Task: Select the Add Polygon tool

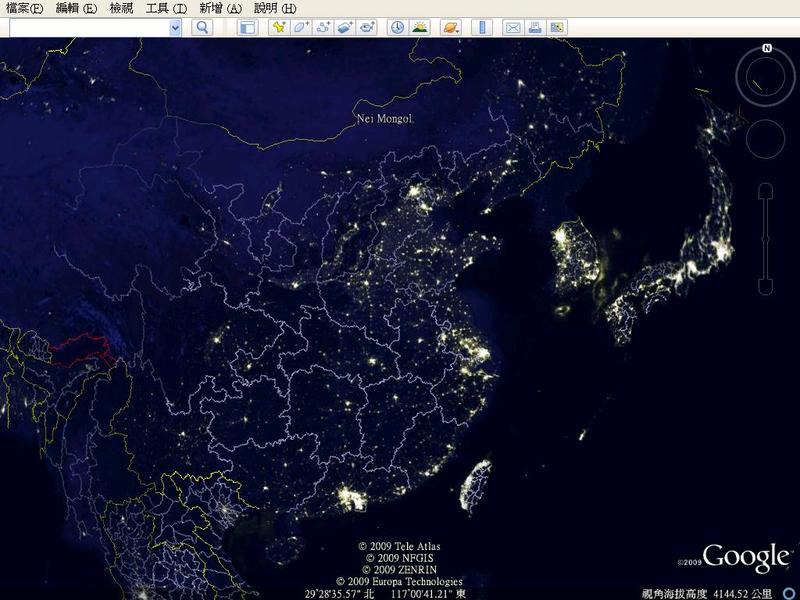Action: coord(301,28)
